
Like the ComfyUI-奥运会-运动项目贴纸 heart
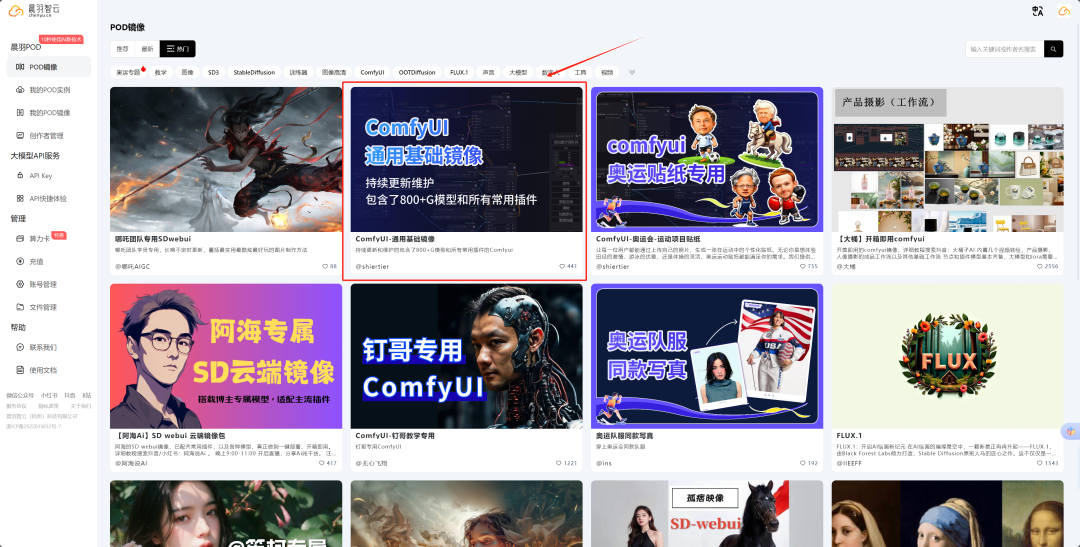(x=802, y=266)
